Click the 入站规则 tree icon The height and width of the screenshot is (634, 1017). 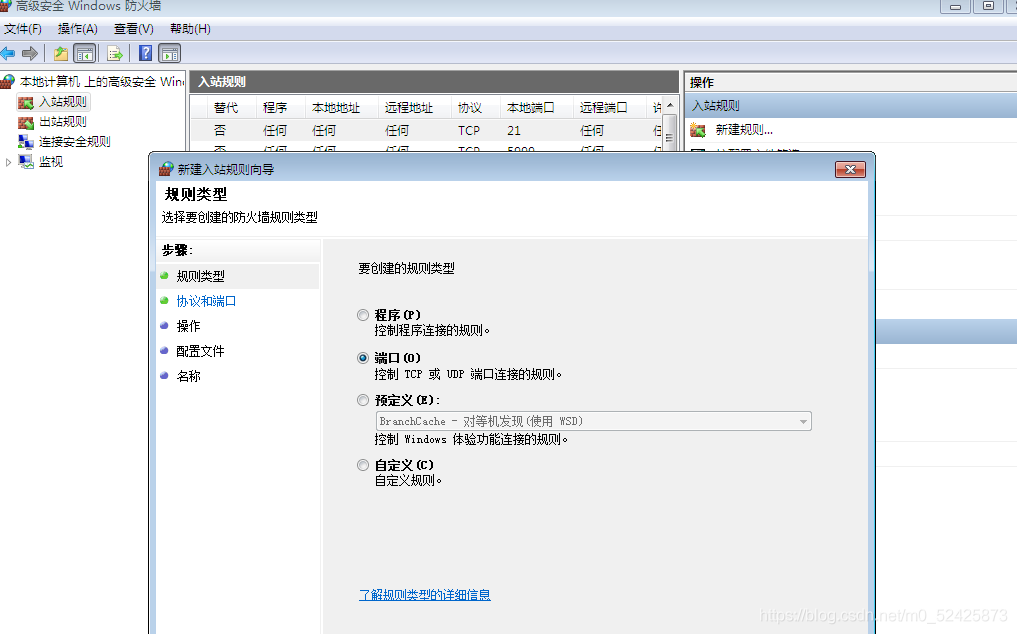(26, 103)
